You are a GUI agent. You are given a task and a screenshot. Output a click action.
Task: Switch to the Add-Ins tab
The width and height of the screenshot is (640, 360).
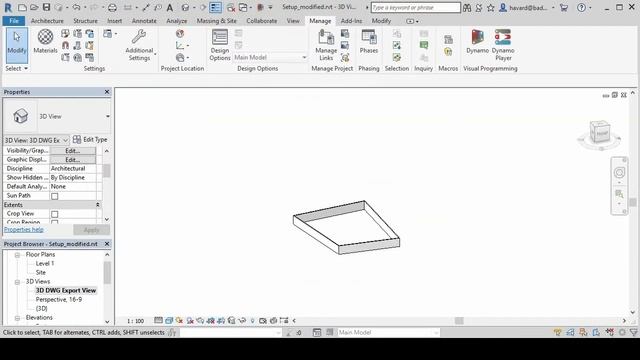point(351,21)
